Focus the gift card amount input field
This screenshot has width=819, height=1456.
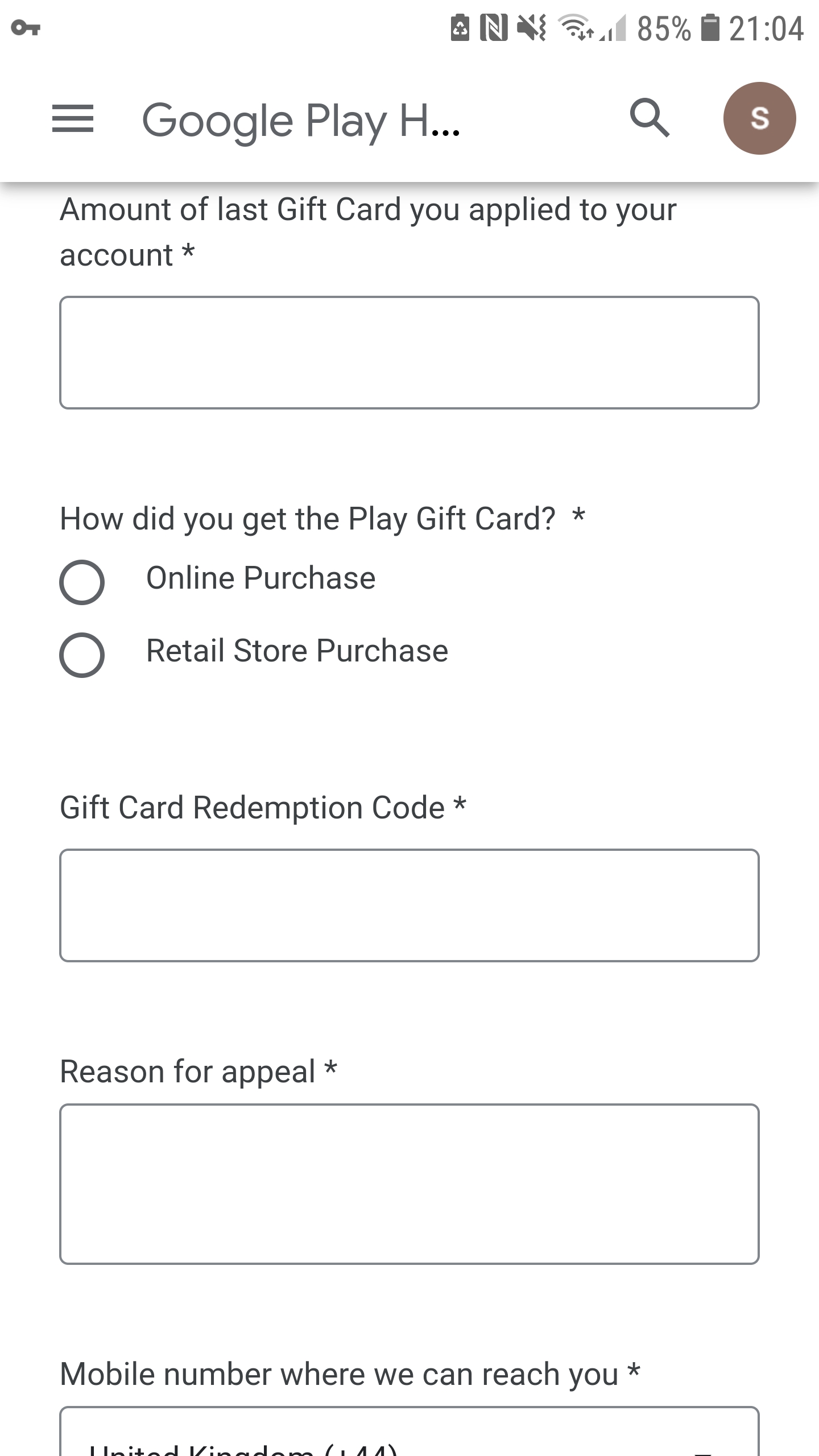[x=409, y=353]
